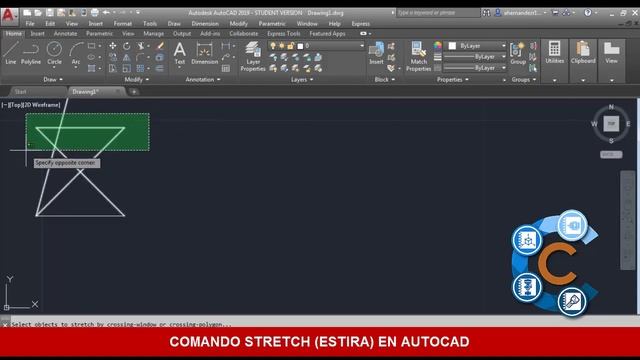Viewport: 640px width, 360px height.
Task: Open the File menu
Action: 30,24
